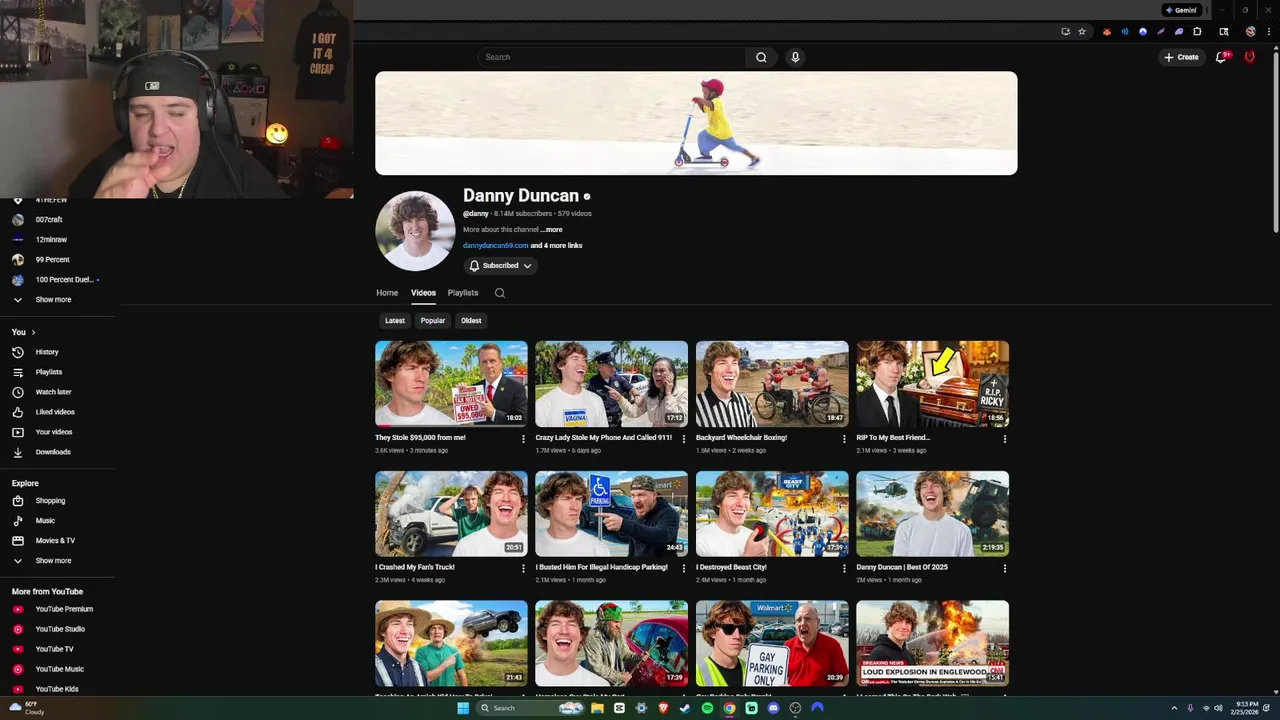Open Steam from the taskbar
The height and width of the screenshot is (720, 1280).
click(x=685, y=708)
